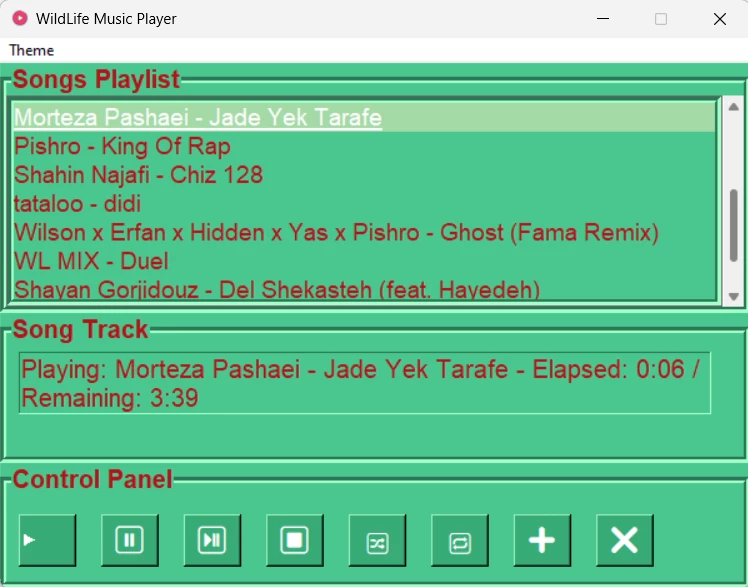Image resolution: width=748 pixels, height=587 pixels.
Task: Pause the current song
Action: pyautogui.click(x=129, y=541)
